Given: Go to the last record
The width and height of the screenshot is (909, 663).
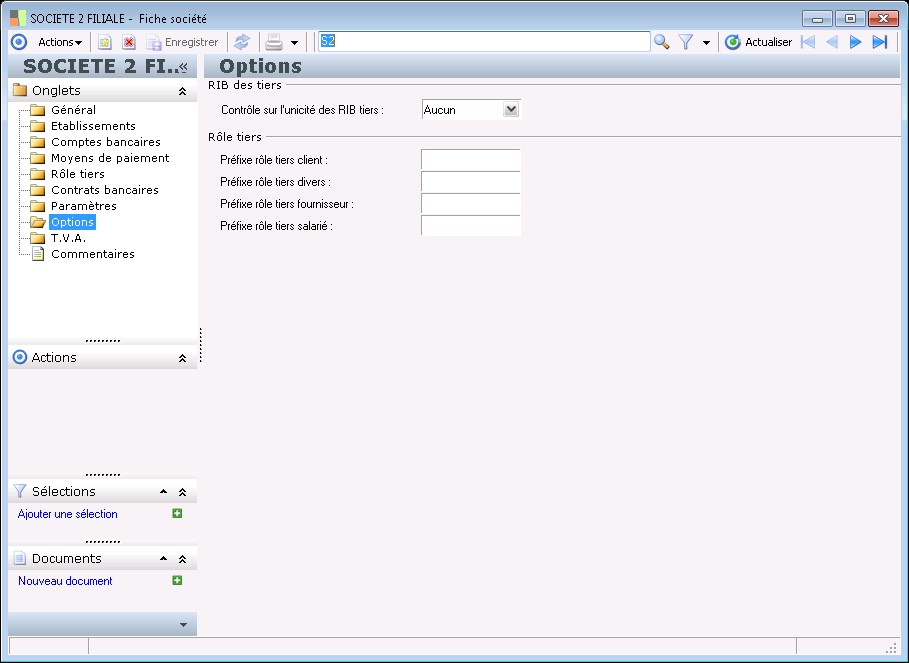Looking at the screenshot, I should click(880, 42).
